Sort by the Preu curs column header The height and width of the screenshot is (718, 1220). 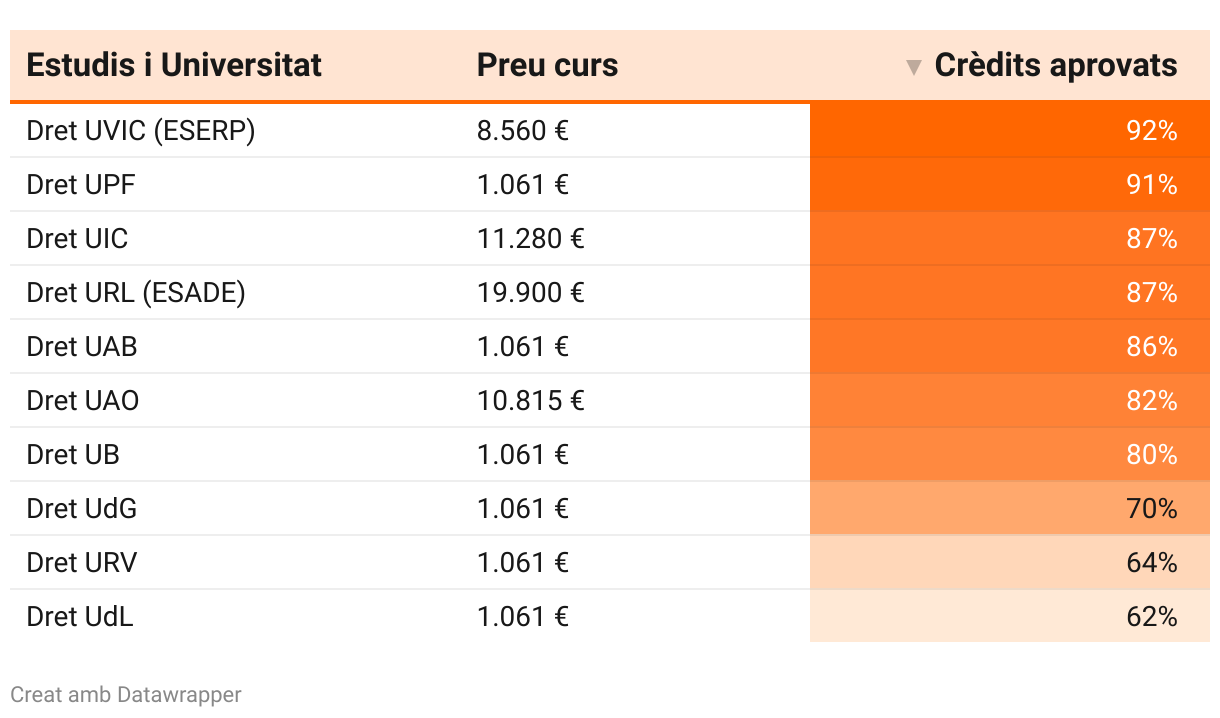click(x=547, y=66)
